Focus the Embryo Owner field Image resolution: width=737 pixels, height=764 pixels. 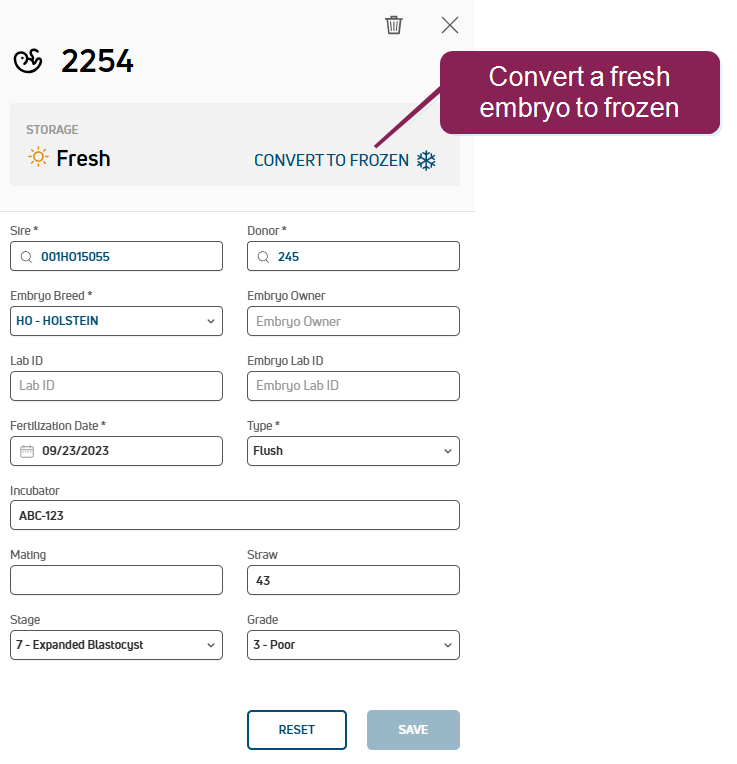(x=353, y=321)
